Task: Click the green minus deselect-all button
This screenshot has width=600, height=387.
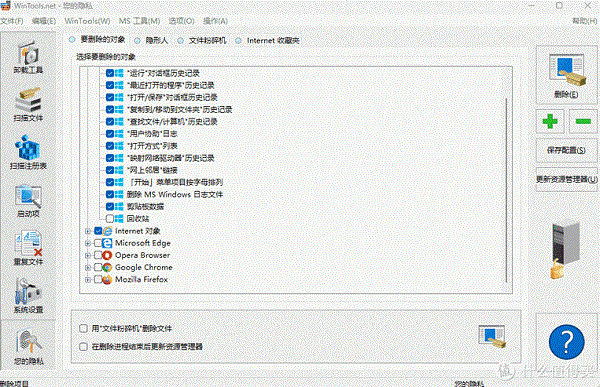Action: tap(583, 121)
